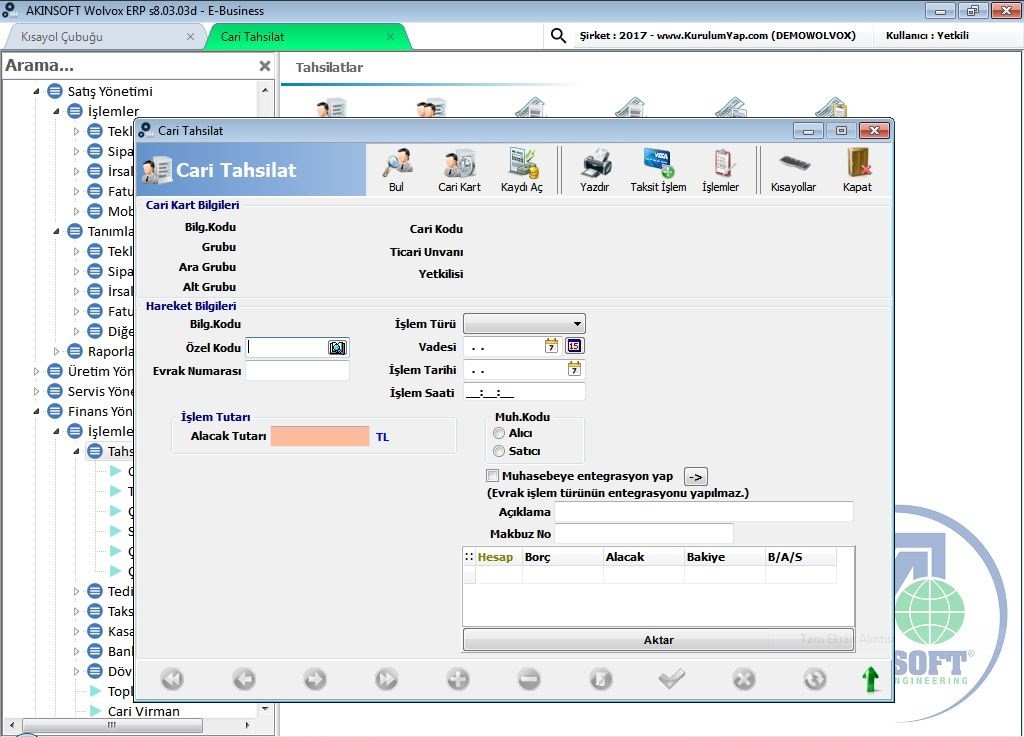Click the magnifier search icon beside Şirket
Screen dimensions: 1024x737
558,35
